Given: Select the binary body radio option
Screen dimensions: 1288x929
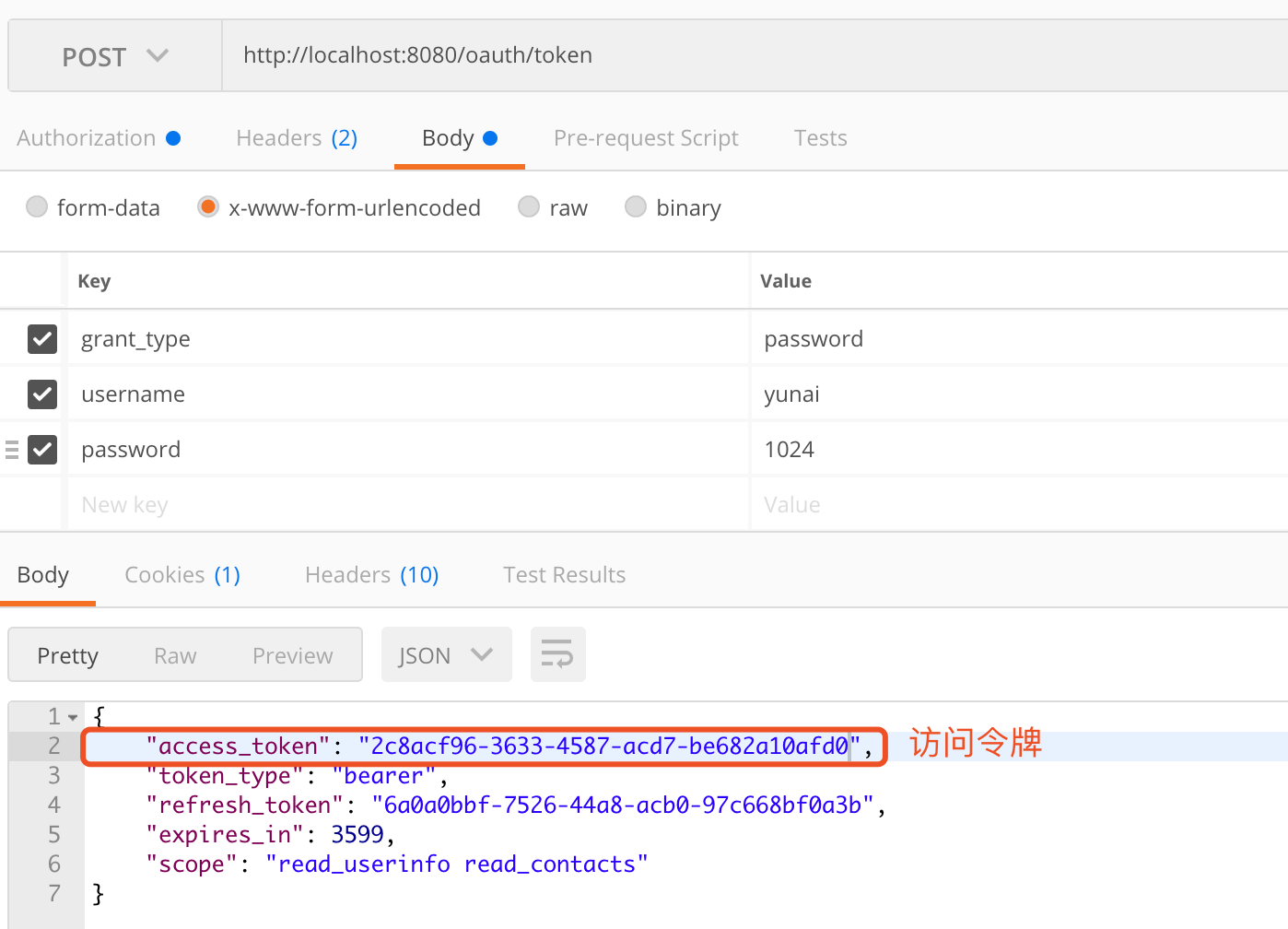Looking at the screenshot, I should point(636,206).
